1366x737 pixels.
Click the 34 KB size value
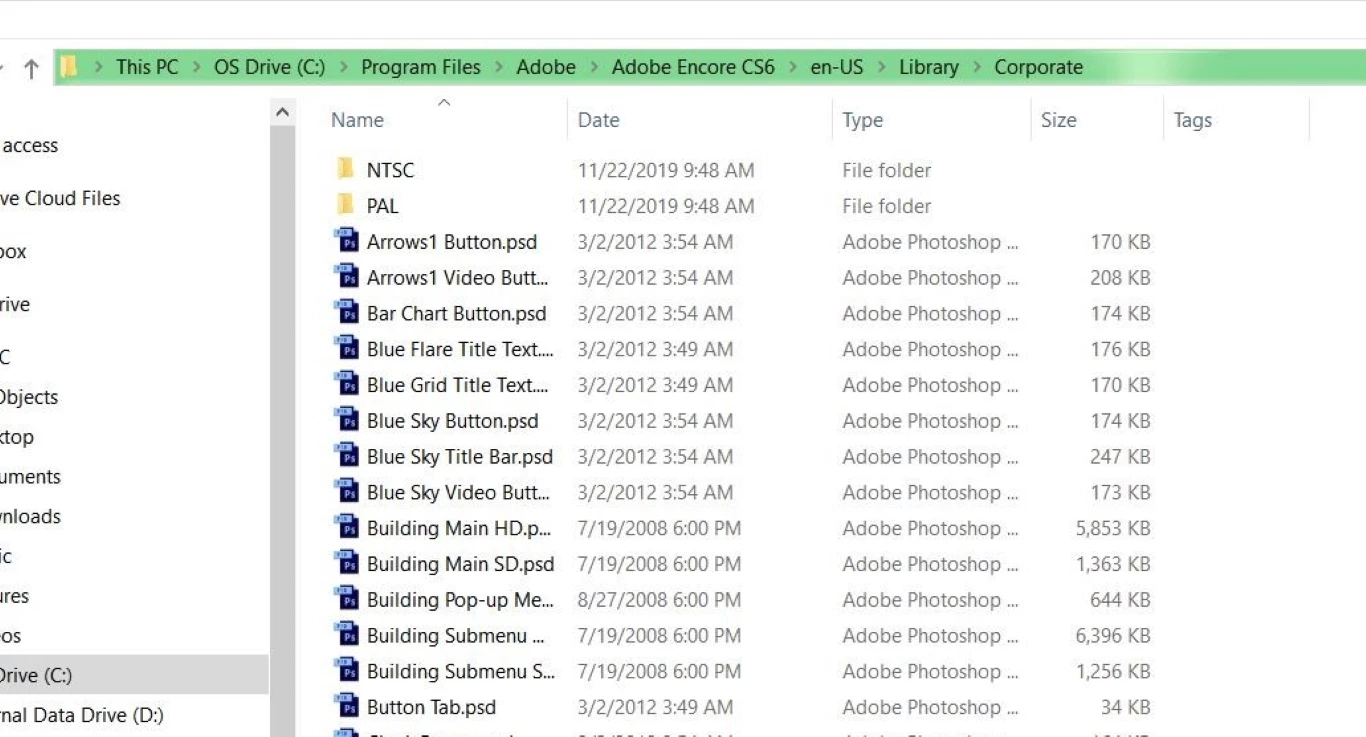(1126, 707)
